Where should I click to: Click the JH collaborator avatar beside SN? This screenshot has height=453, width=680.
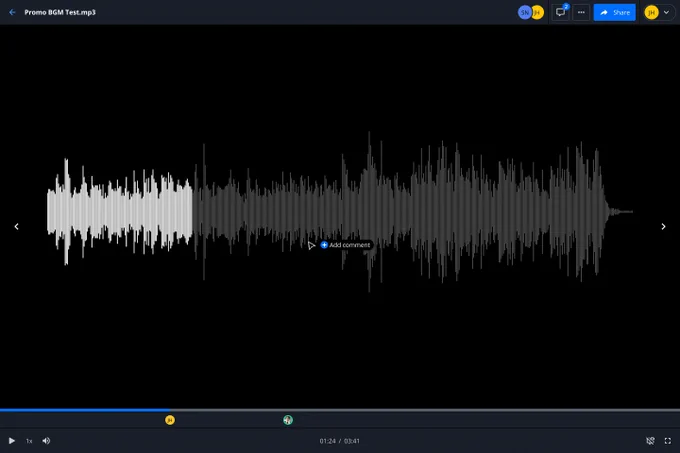pyautogui.click(x=537, y=12)
